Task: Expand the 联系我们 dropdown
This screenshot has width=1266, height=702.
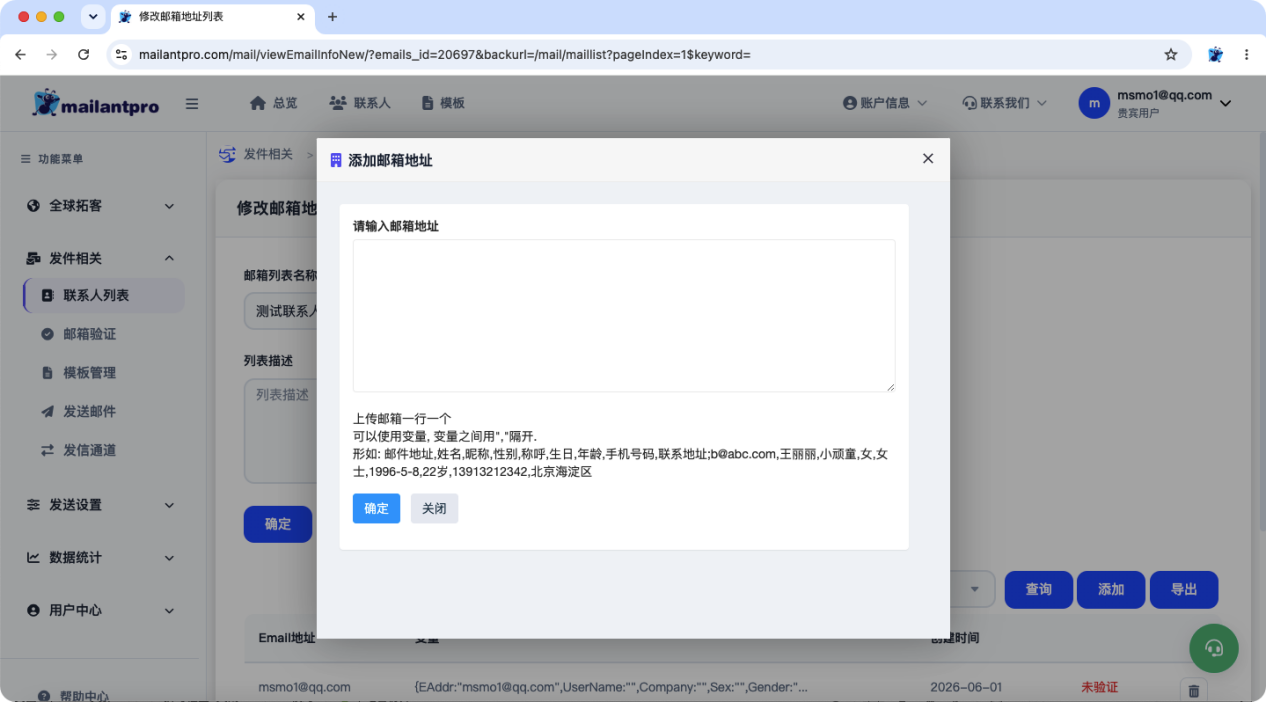Action: point(1004,103)
